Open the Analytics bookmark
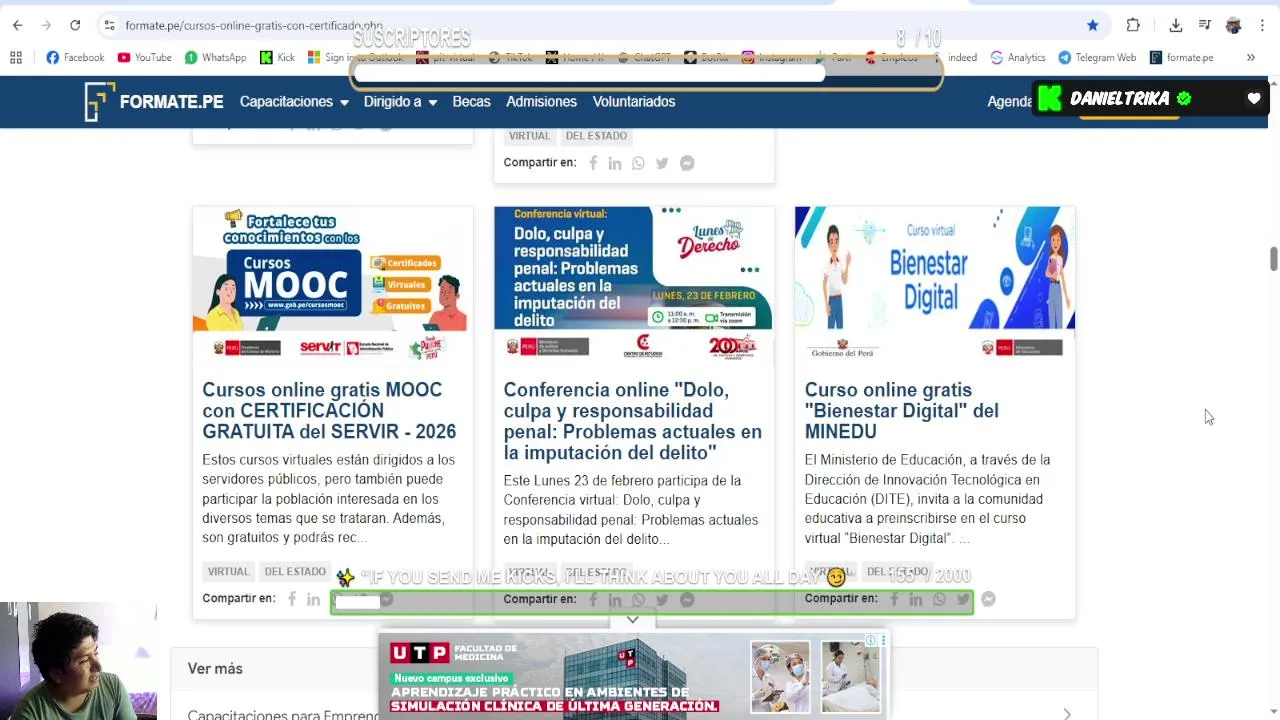1280x720 pixels. pyautogui.click(x=1018, y=57)
